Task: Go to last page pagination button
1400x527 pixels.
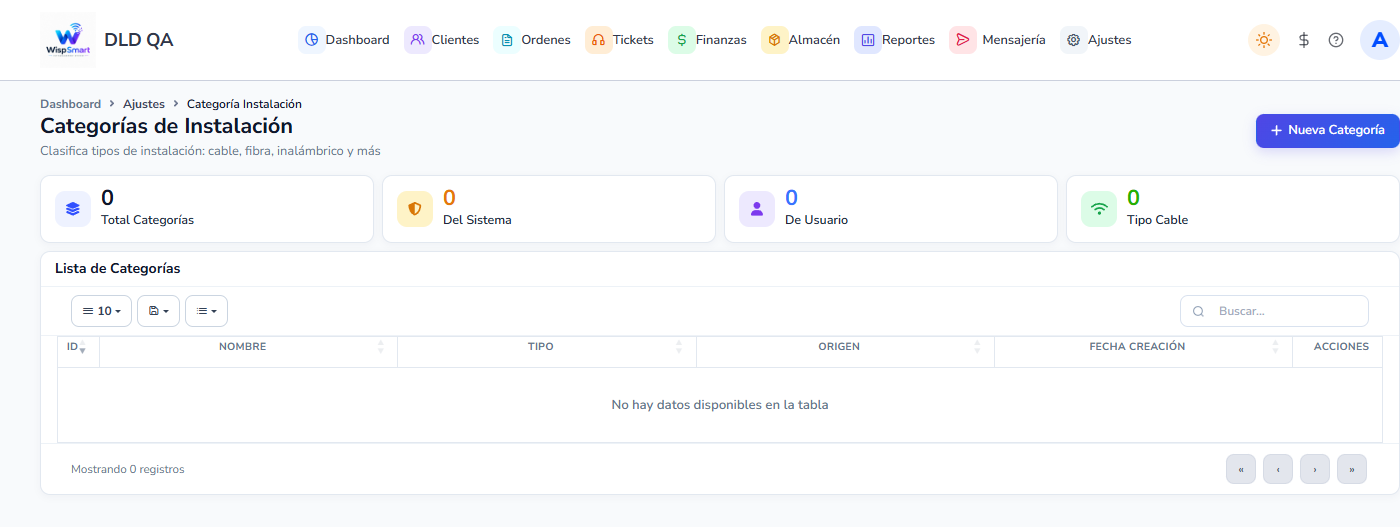Action: point(1352,469)
